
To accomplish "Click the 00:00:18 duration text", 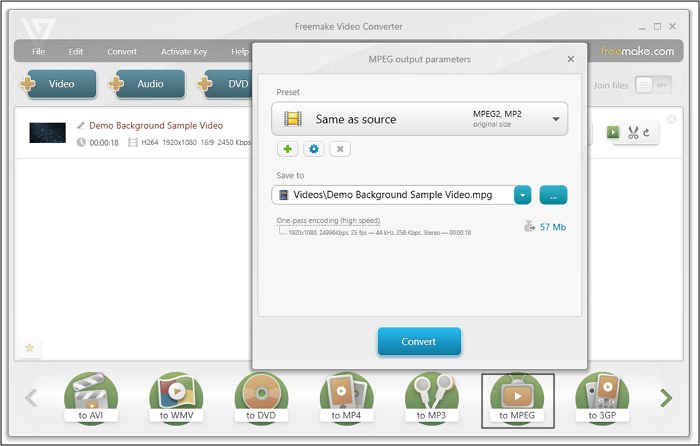I will click(104, 143).
